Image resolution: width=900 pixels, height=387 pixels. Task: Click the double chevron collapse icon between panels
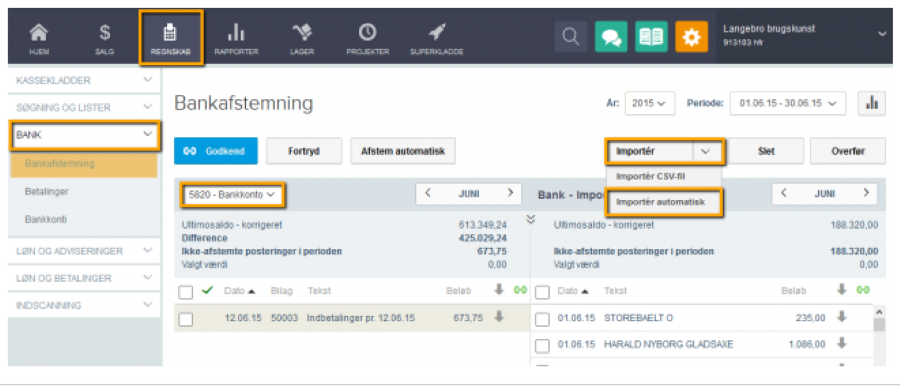click(531, 219)
